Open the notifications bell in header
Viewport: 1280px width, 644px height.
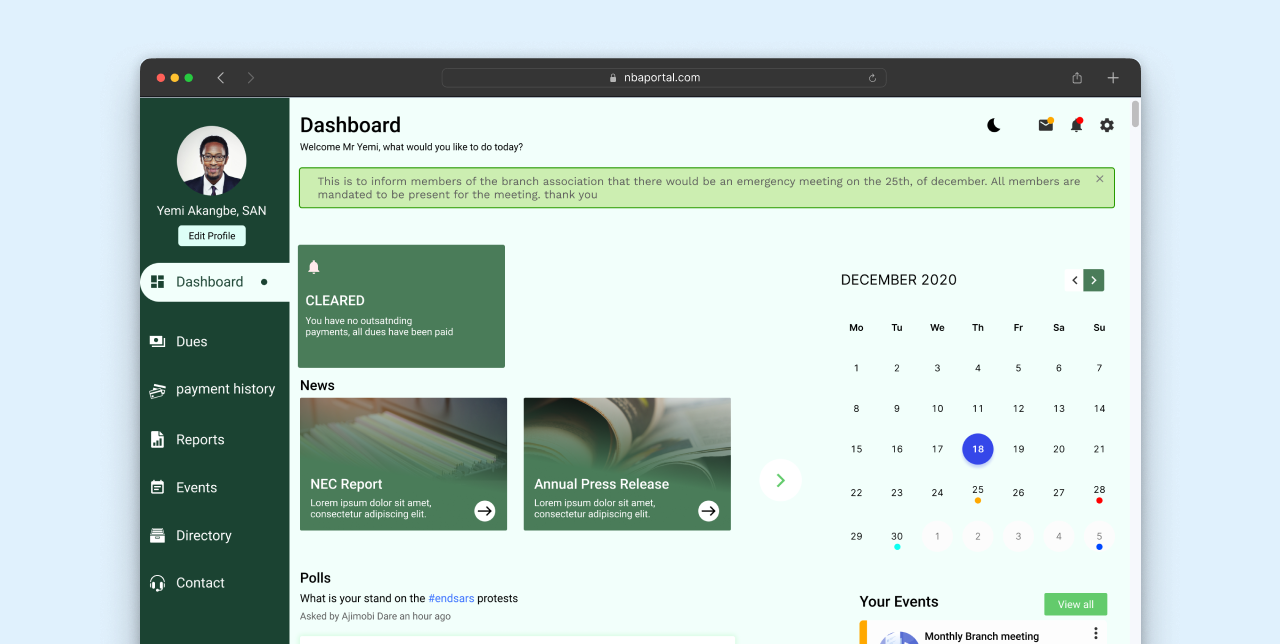click(1076, 125)
